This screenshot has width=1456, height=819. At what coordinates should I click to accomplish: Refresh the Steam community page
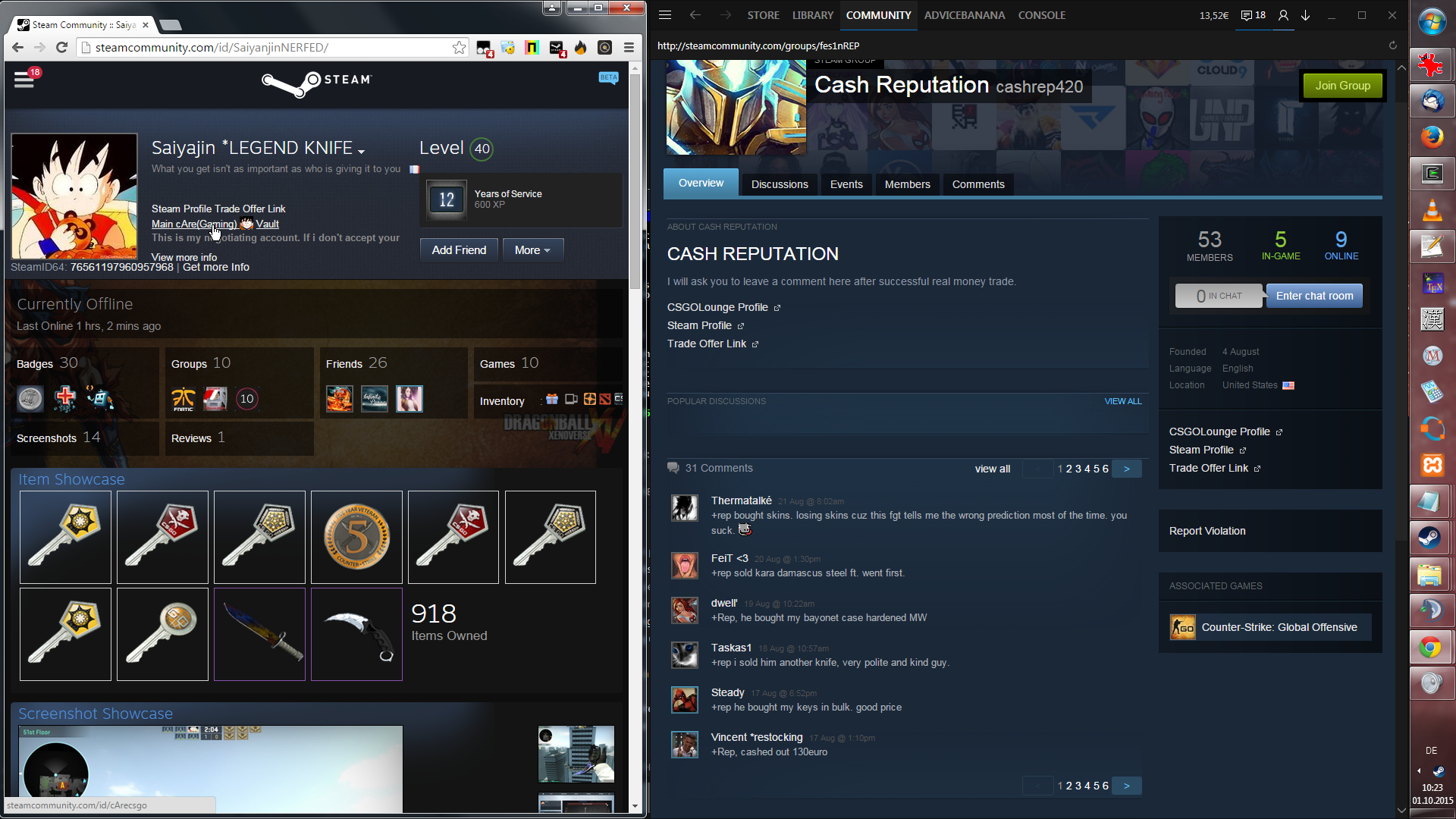1392,45
